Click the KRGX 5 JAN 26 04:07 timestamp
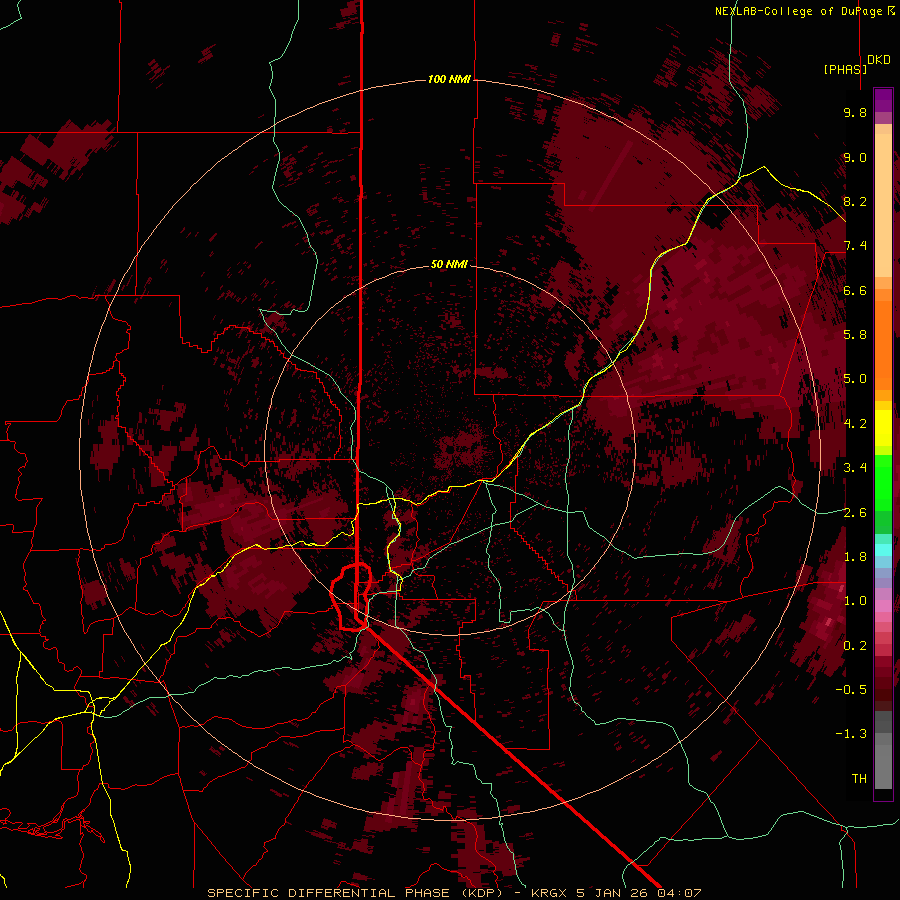Viewport: 900px width, 900px height. 616,893
